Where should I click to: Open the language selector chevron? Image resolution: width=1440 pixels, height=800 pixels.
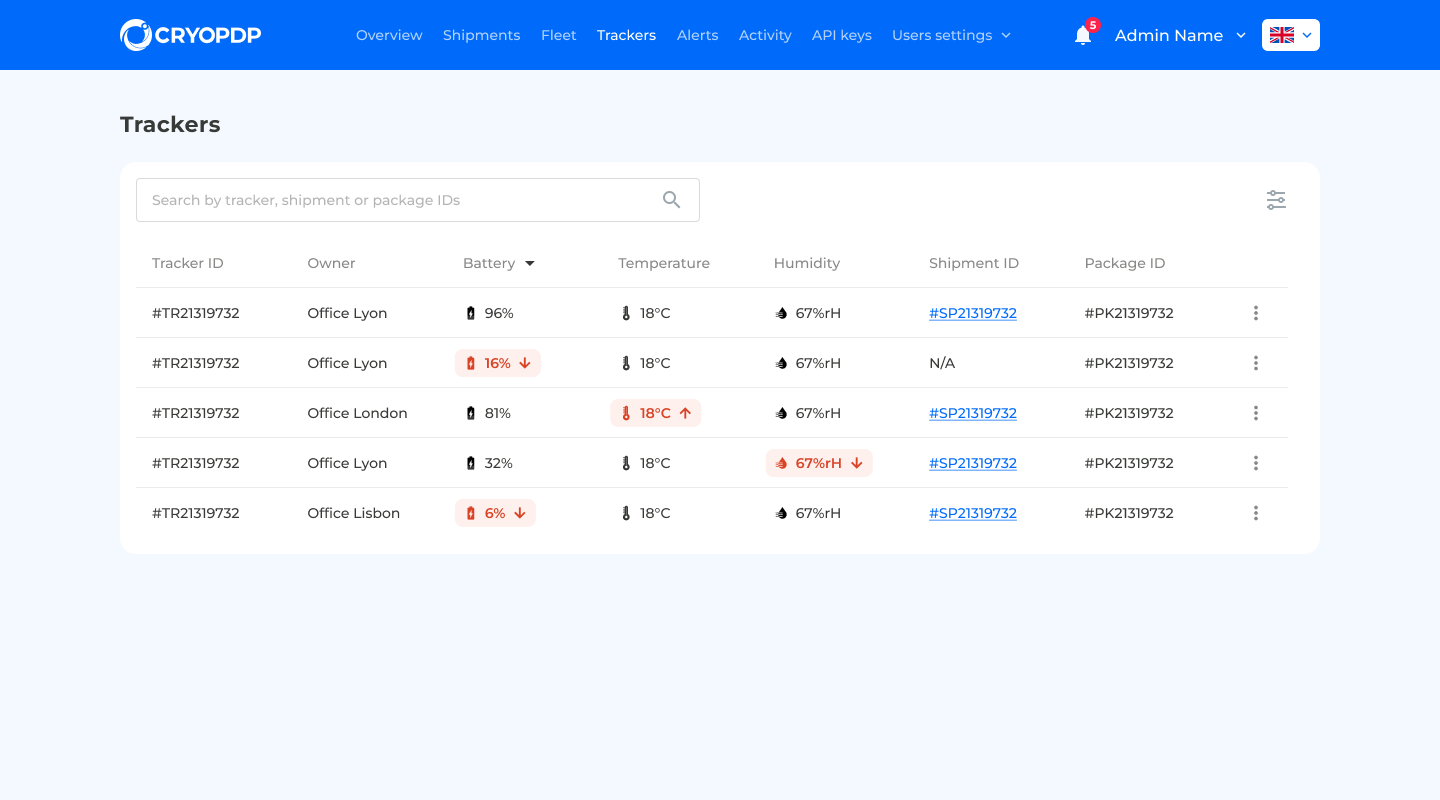click(1307, 35)
